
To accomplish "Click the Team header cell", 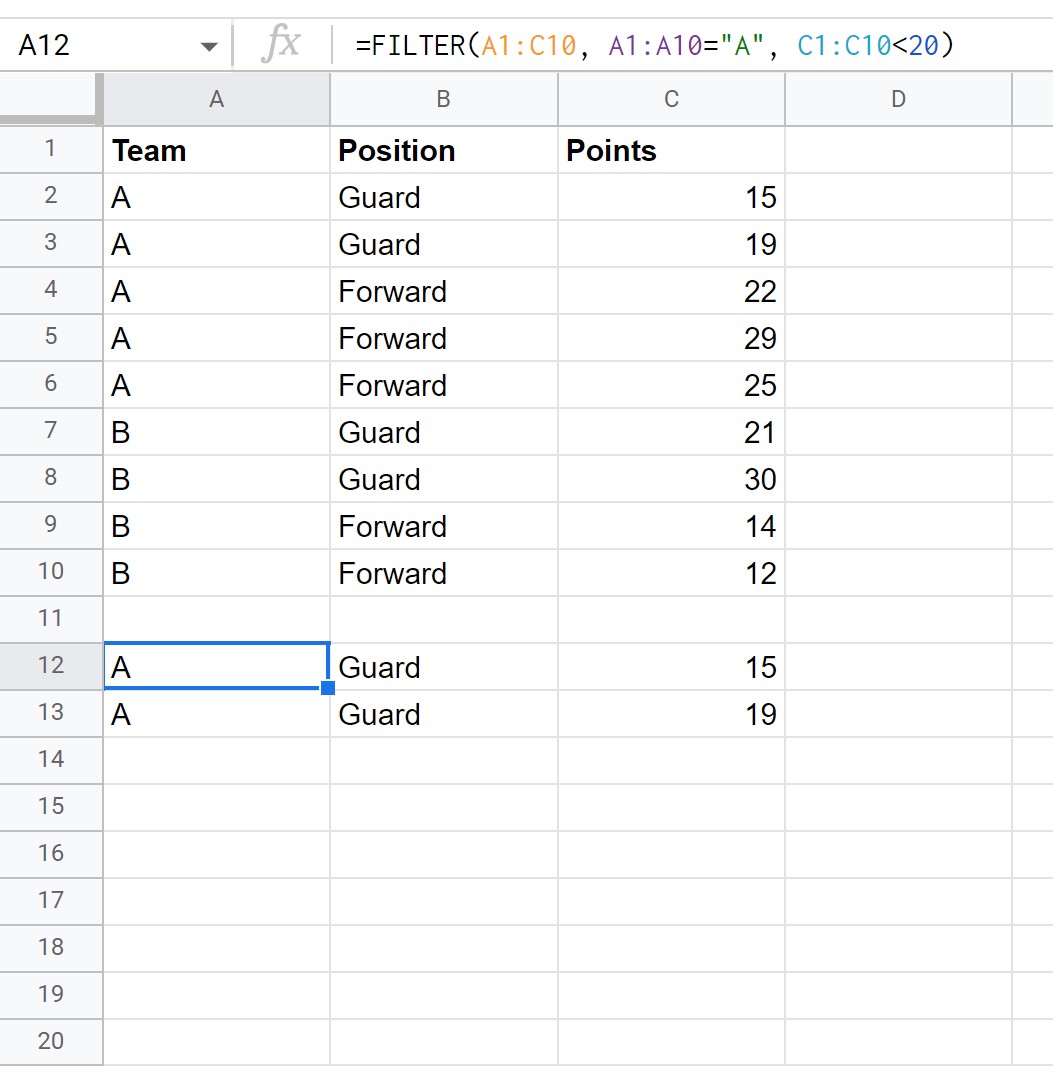I will tap(216, 150).
